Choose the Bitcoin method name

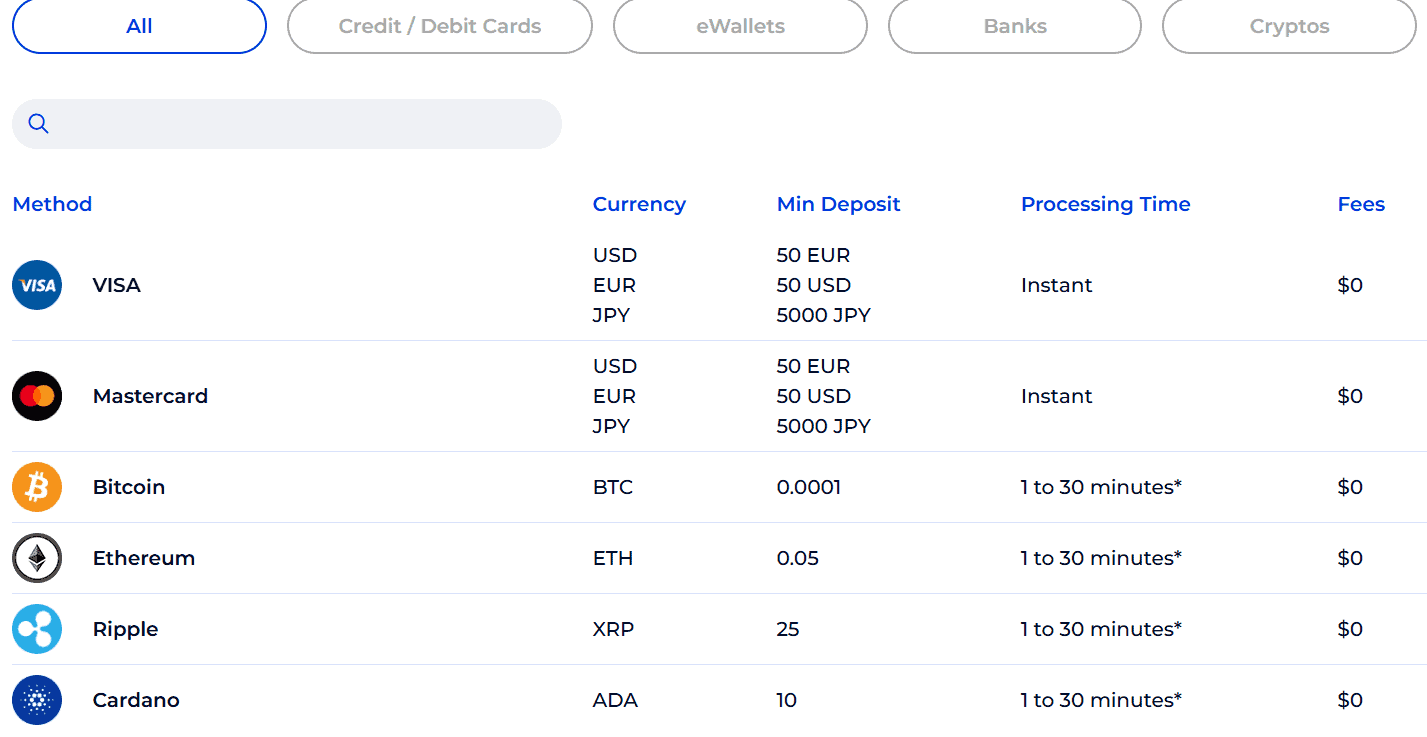(129, 487)
